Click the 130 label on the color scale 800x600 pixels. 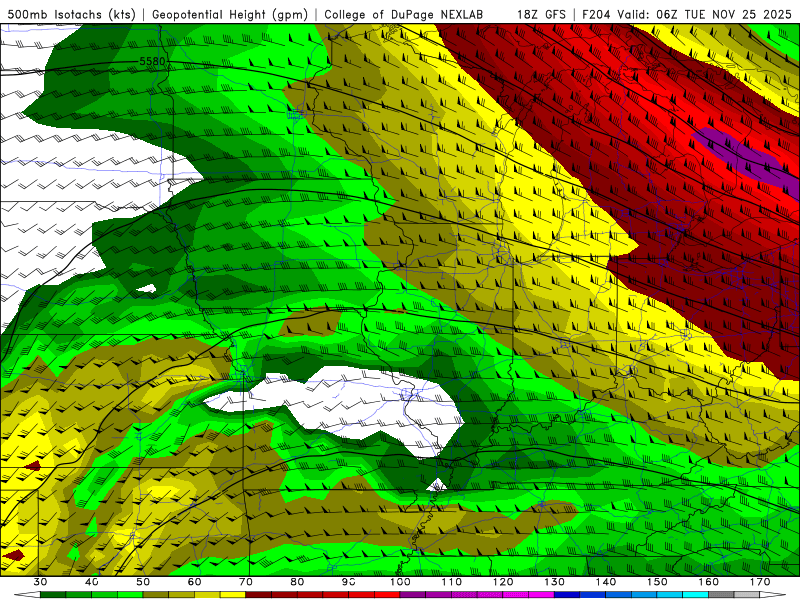[554, 582]
